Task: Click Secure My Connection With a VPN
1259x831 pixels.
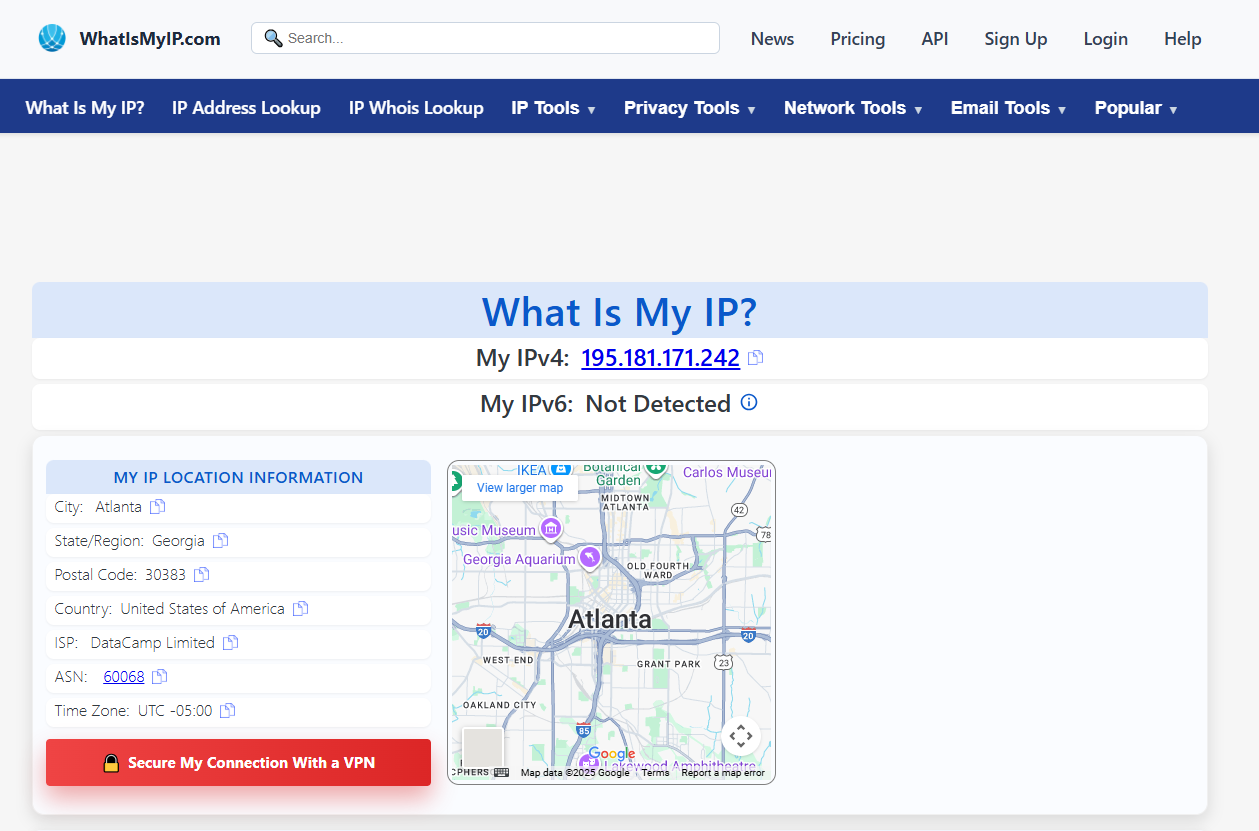Action: (x=238, y=762)
